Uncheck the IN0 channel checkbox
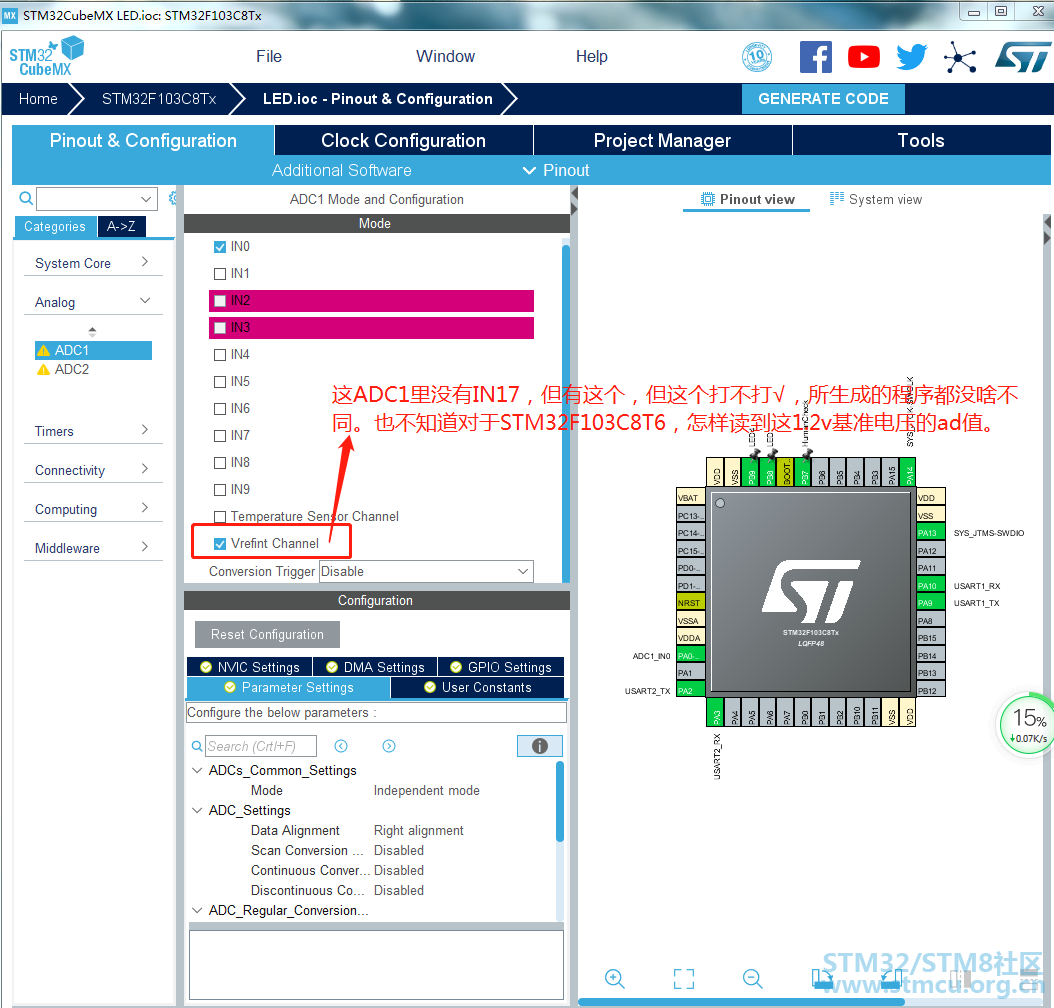The width and height of the screenshot is (1054, 1008). [x=220, y=247]
